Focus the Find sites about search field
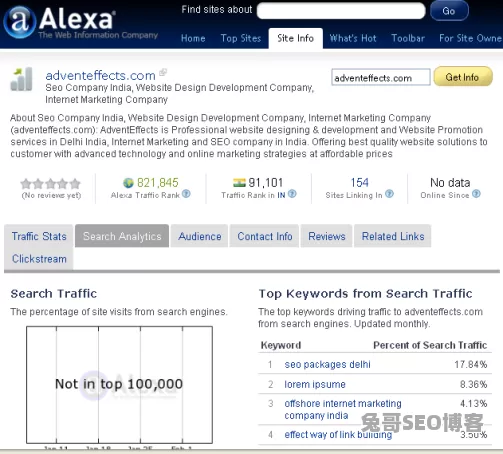This screenshot has width=503, height=454. (x=341, y=11)
